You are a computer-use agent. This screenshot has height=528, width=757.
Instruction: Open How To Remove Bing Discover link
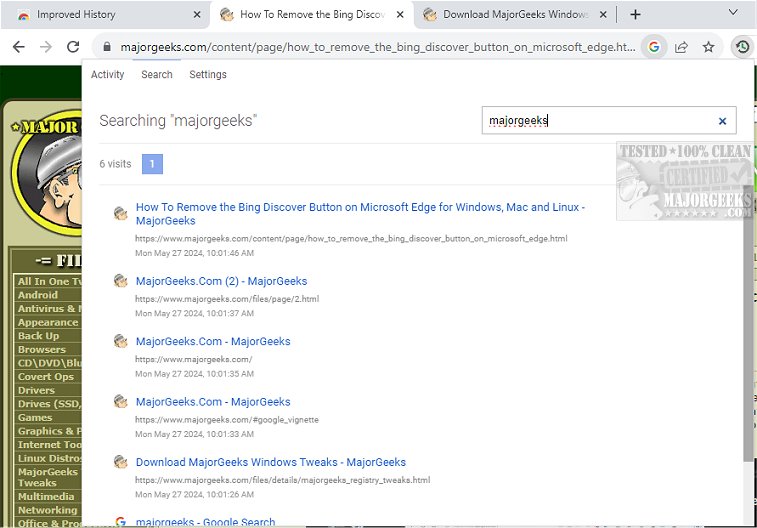360,214
